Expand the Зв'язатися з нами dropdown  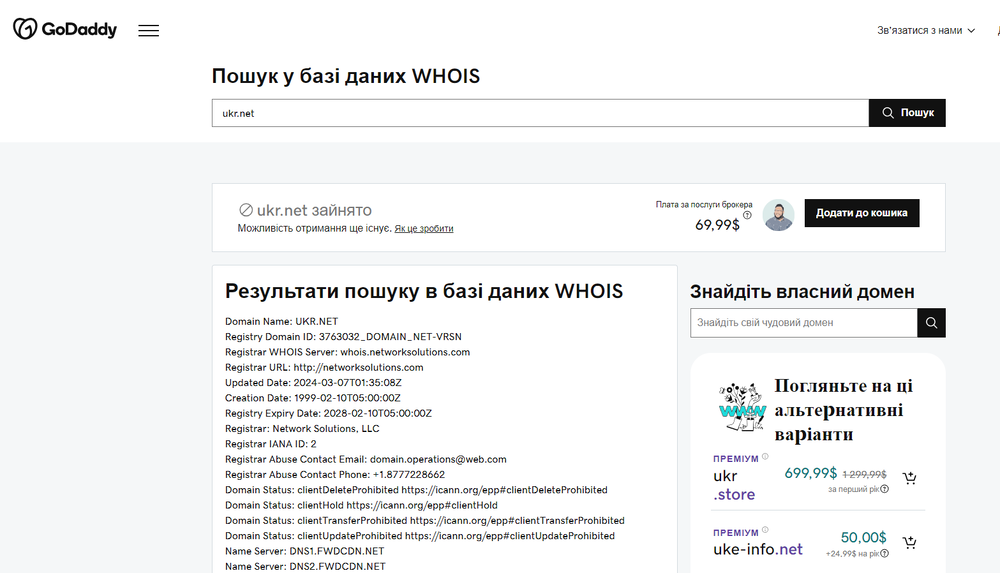click(926, 30)
